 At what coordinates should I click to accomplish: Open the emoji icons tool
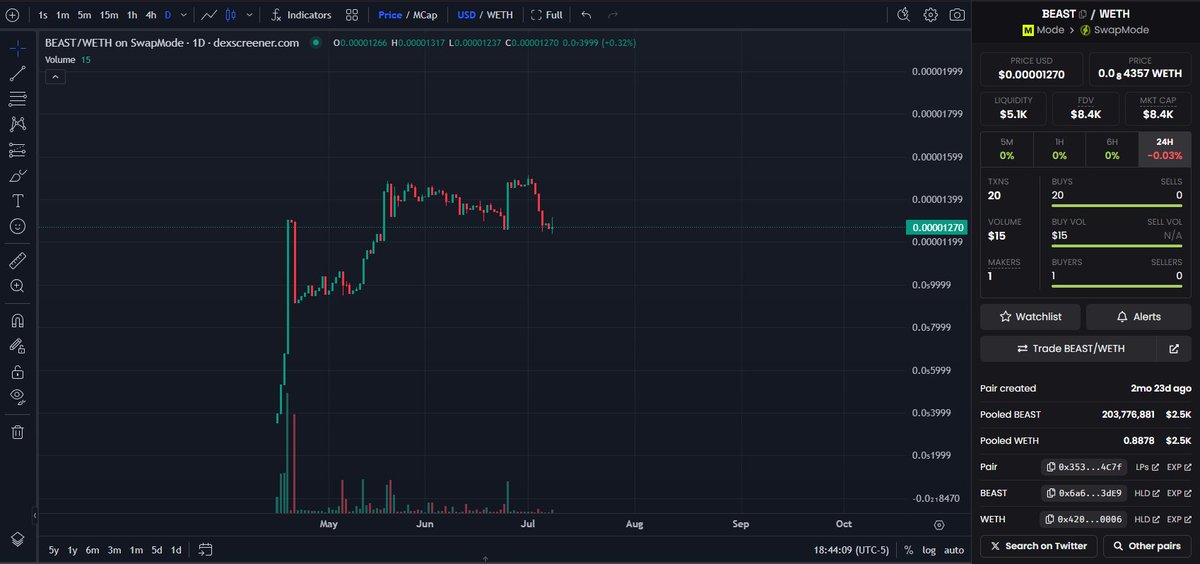17,227
